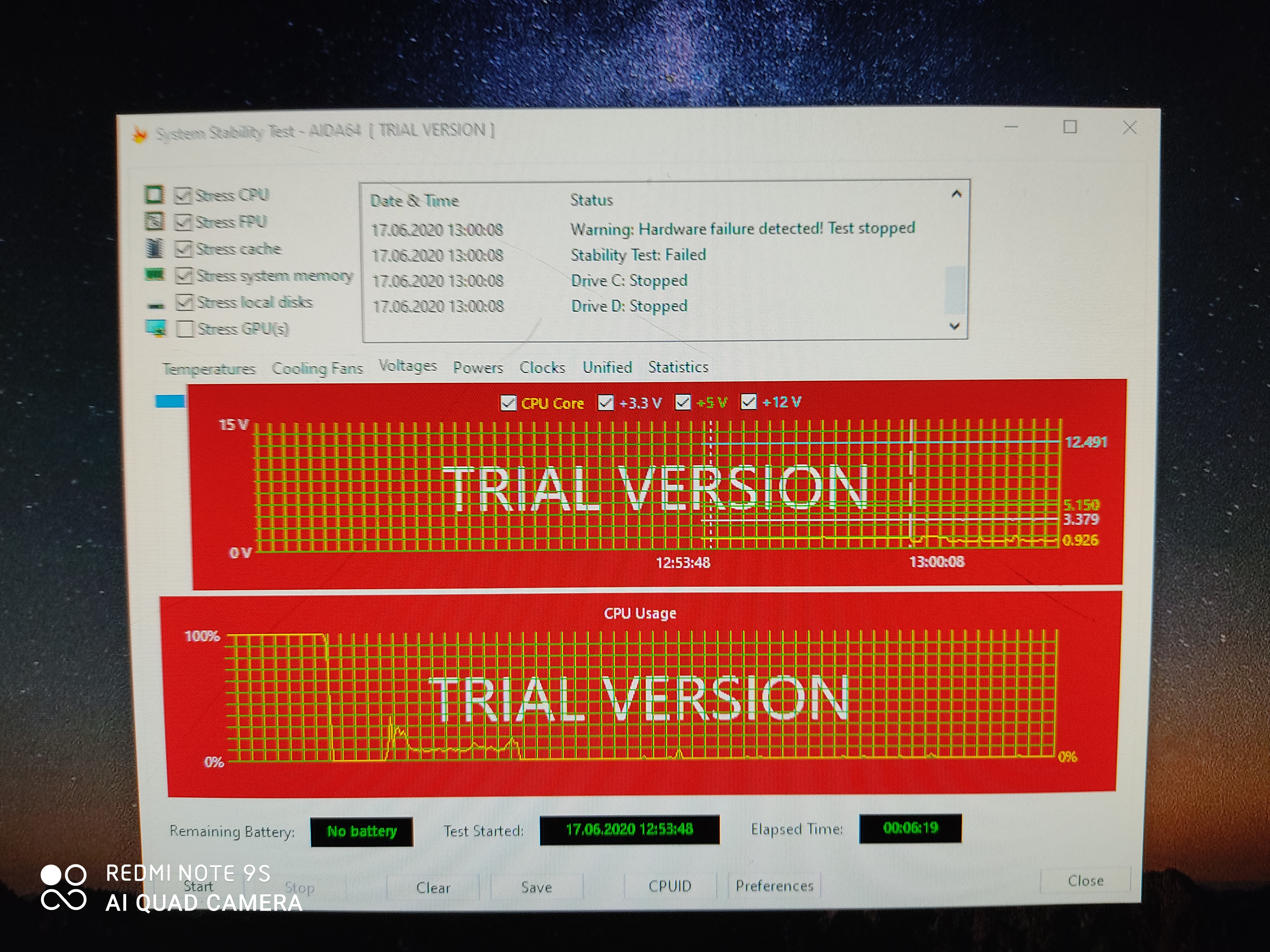Toggle the +5 V graph checkbox
Viewport: 1270px width, 952px height.
tap(683, 402)
